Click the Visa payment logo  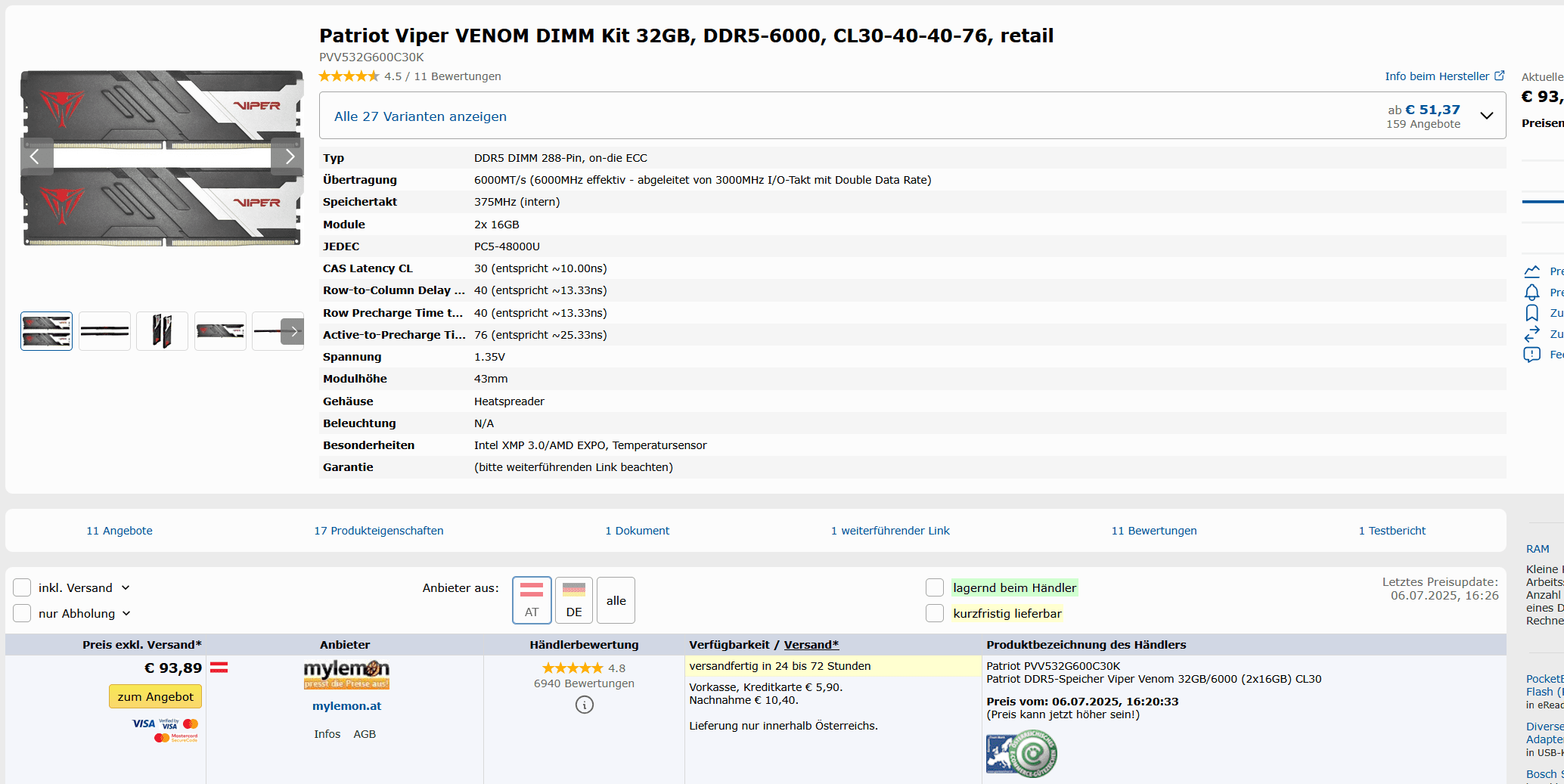144,724
